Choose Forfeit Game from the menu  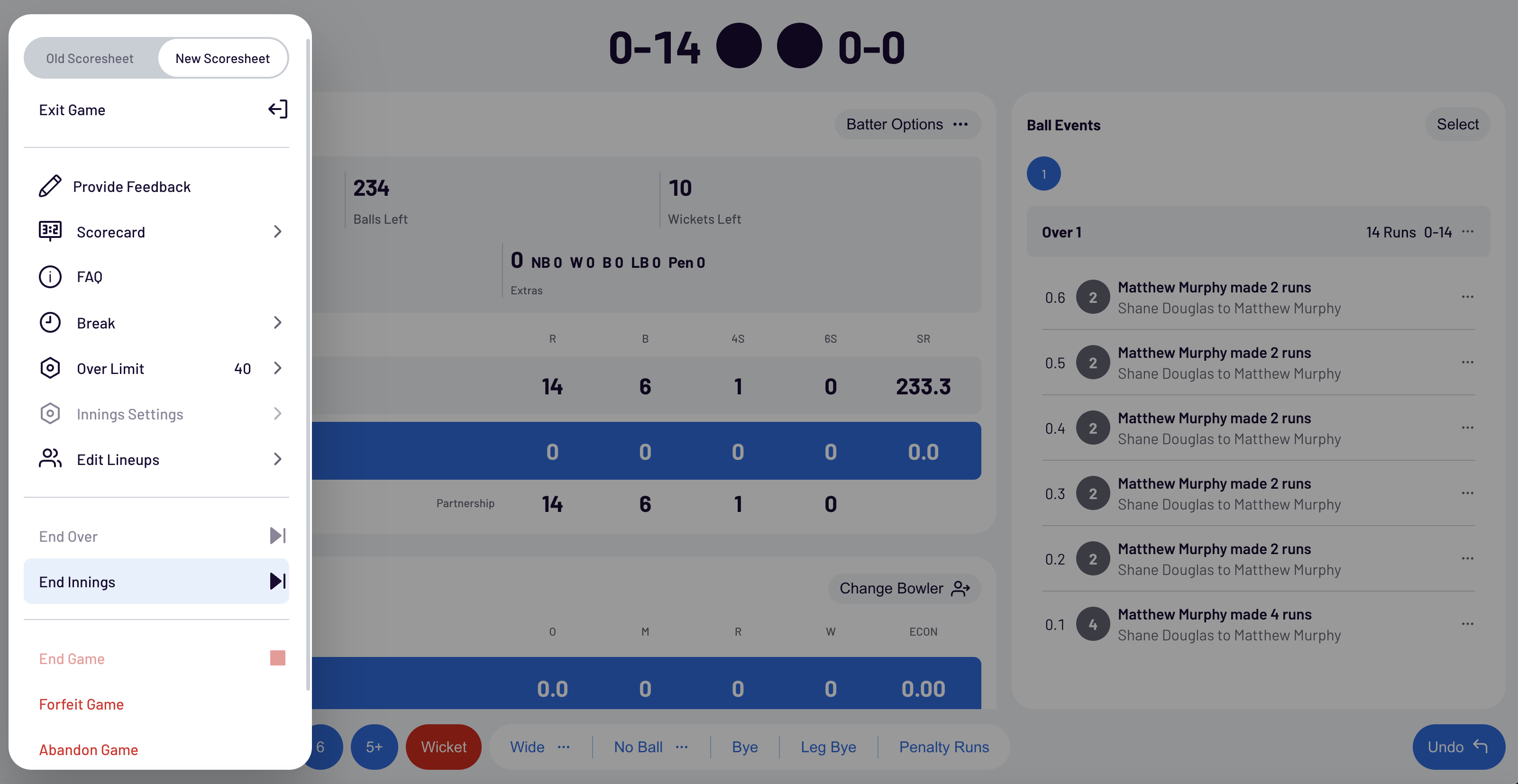coord(82,704)
